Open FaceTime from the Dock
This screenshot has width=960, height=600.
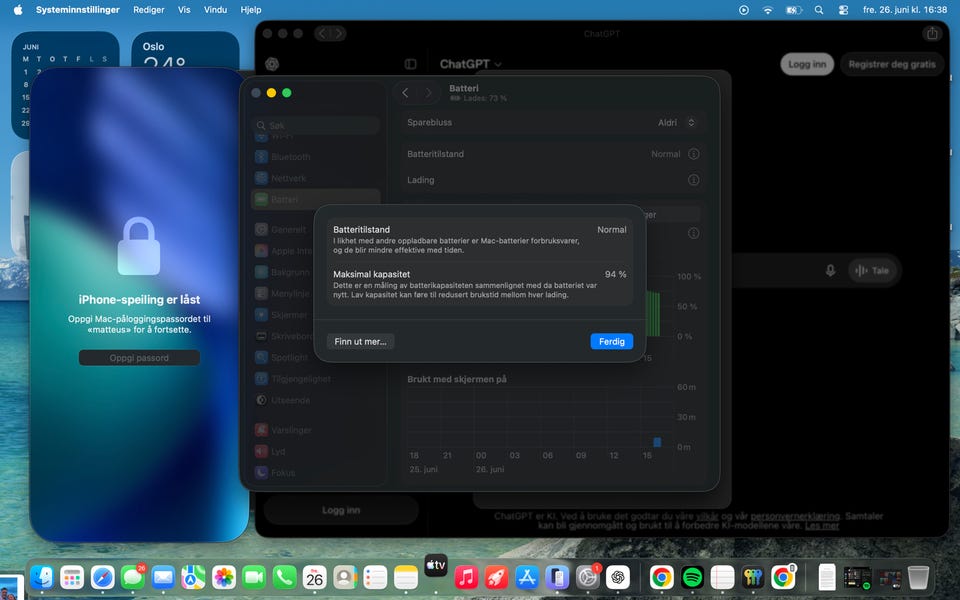coord(254,577)
